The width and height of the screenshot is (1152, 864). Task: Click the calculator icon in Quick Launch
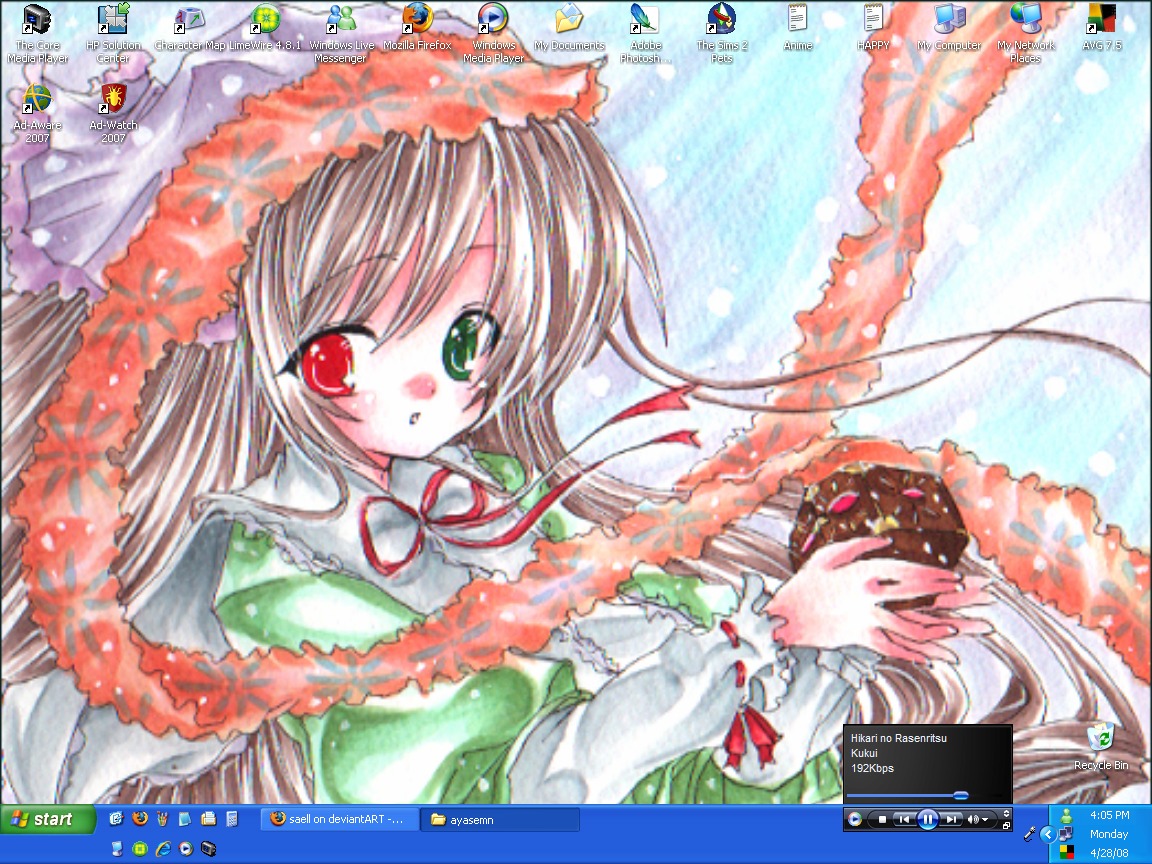pyautogui.click(x=231, y=818)
